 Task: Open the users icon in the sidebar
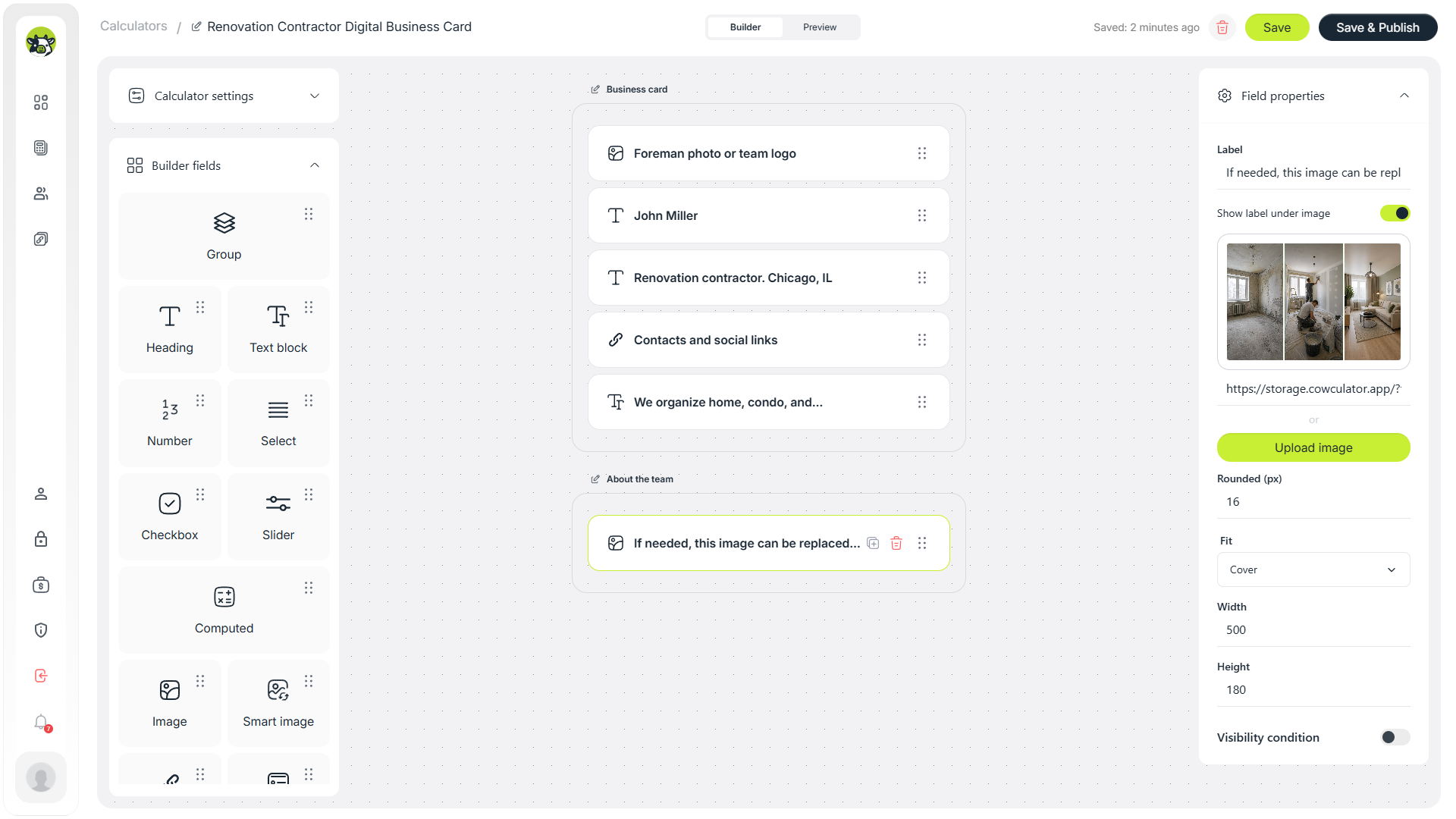[41, 193]
